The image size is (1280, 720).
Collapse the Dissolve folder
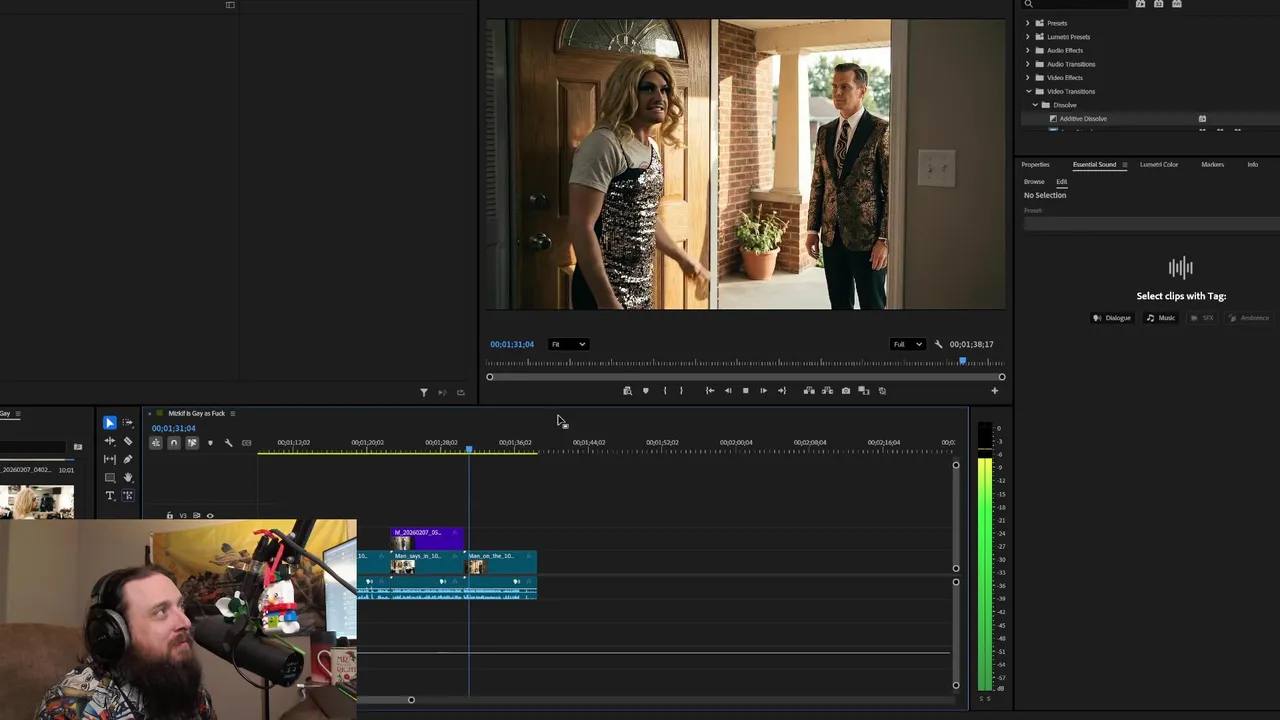tap(1035, 105)
